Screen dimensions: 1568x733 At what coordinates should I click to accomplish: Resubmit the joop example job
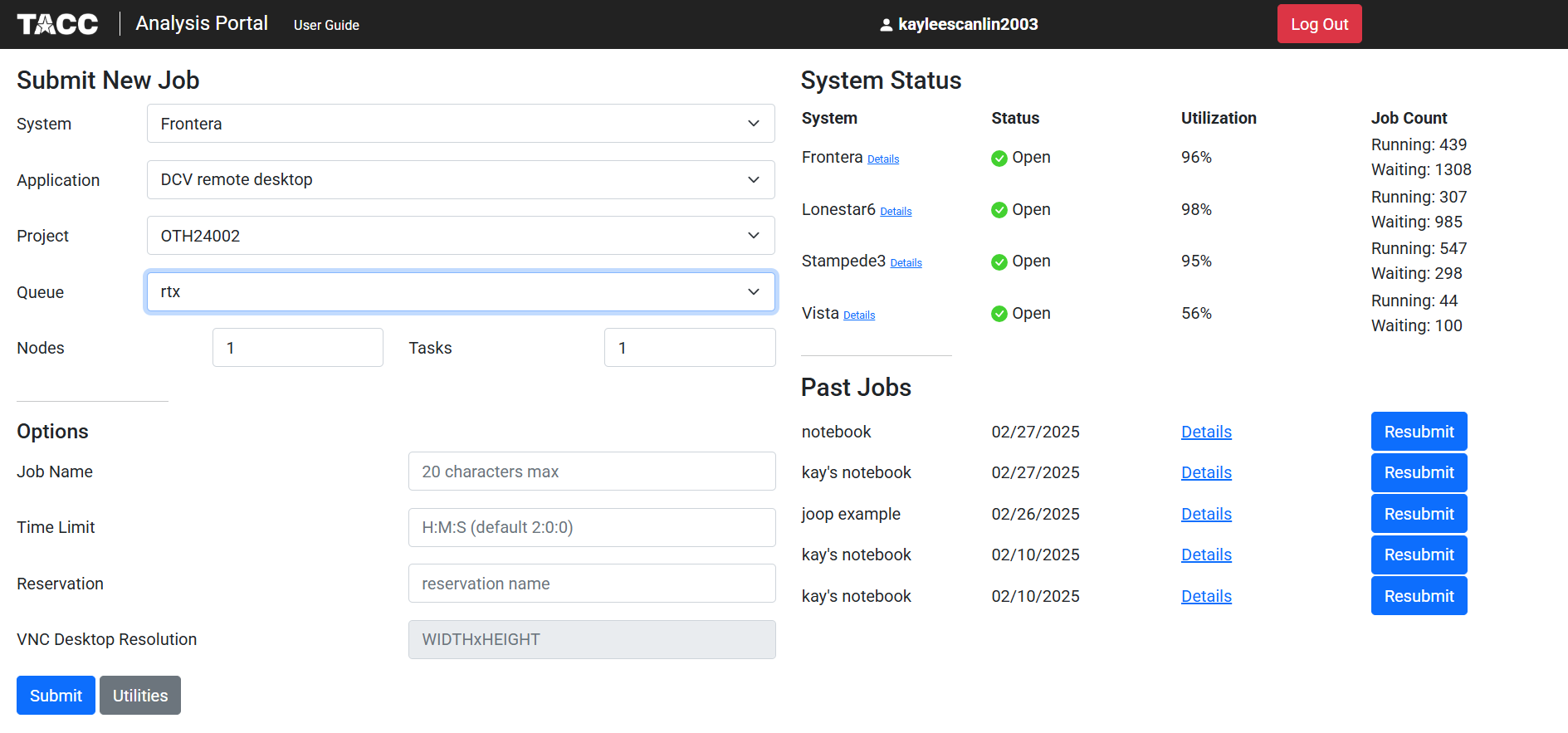click(1419, 514)
